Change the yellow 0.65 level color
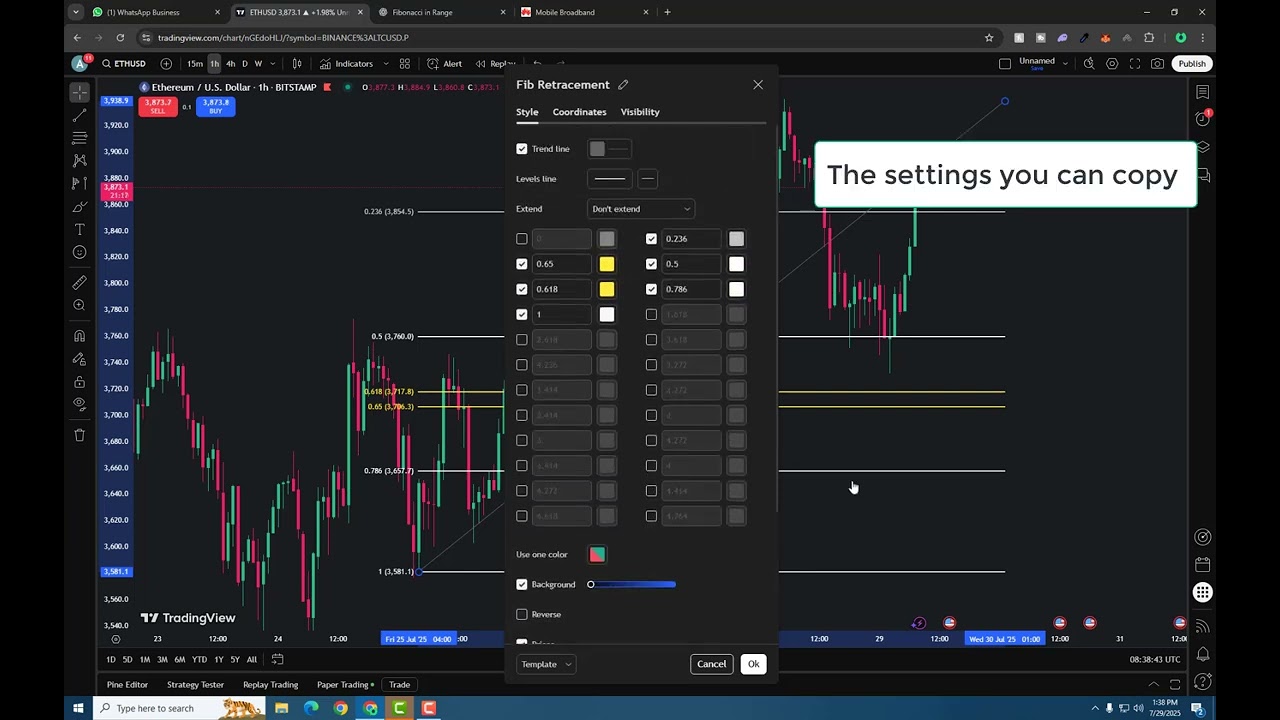Image resolution: width=1280 pixels, height=720 pixels. [x=607, y=264]
